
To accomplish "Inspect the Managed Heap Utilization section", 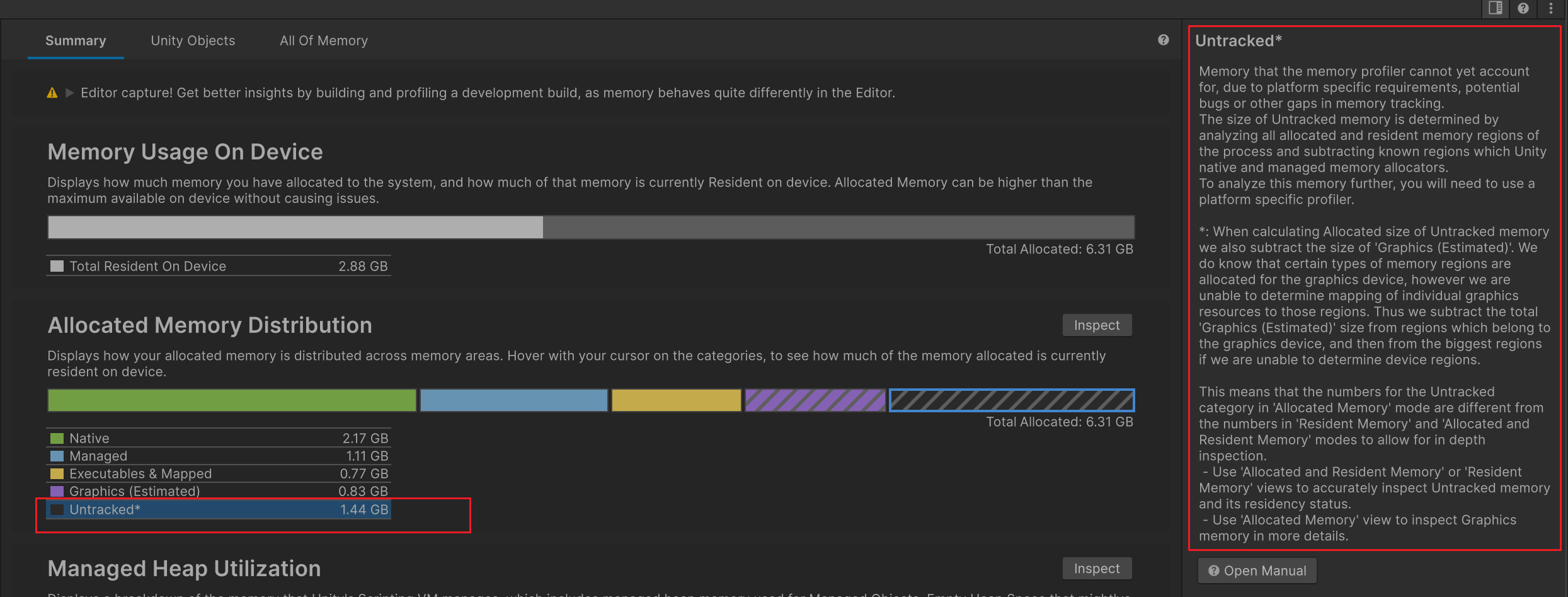I will (x=1096, y=569).
